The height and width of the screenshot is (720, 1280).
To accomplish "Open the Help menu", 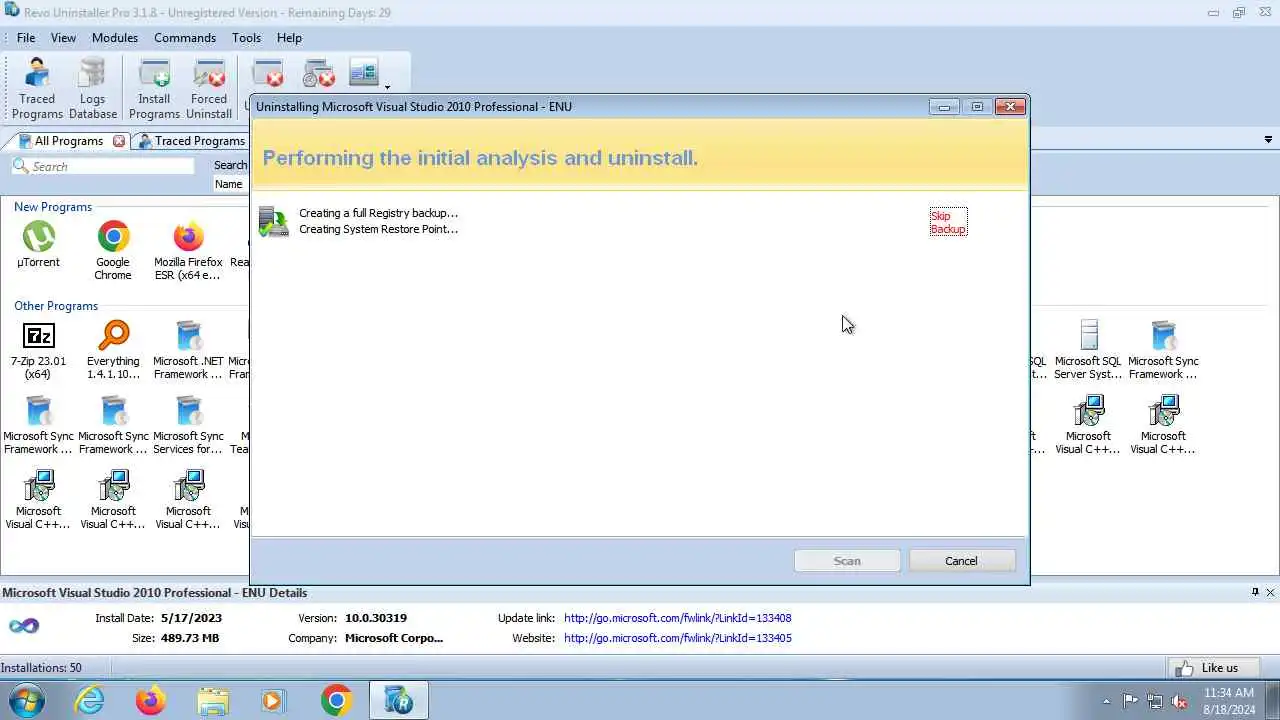I will coord(289,38).
